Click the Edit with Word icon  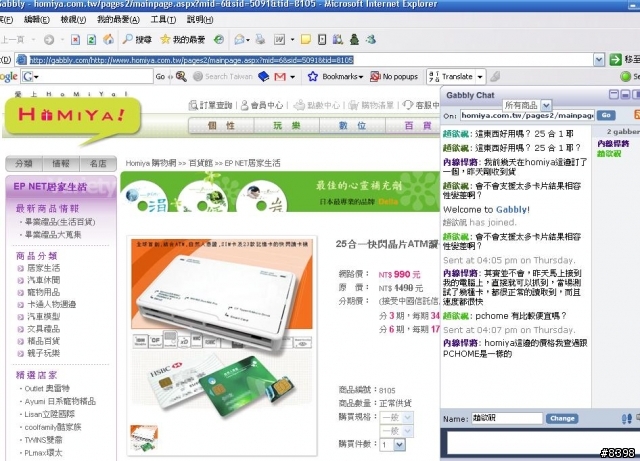click(279, 40)
